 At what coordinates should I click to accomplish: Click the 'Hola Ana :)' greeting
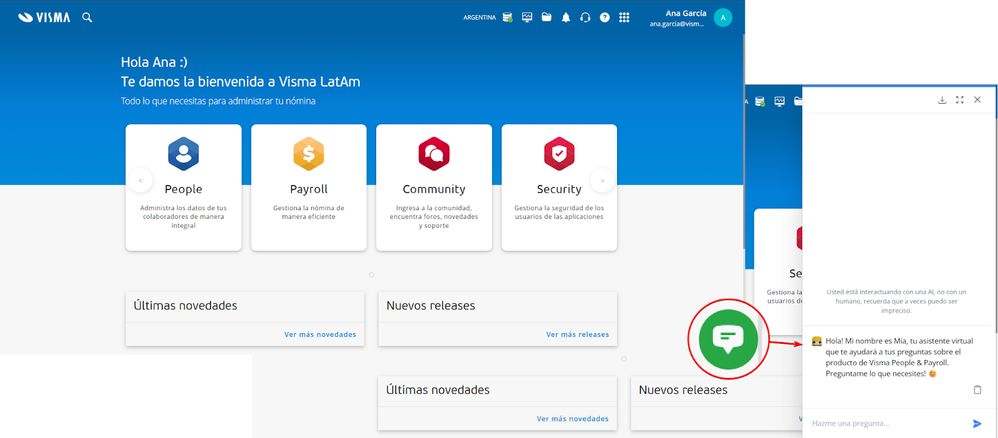(154, 62)
